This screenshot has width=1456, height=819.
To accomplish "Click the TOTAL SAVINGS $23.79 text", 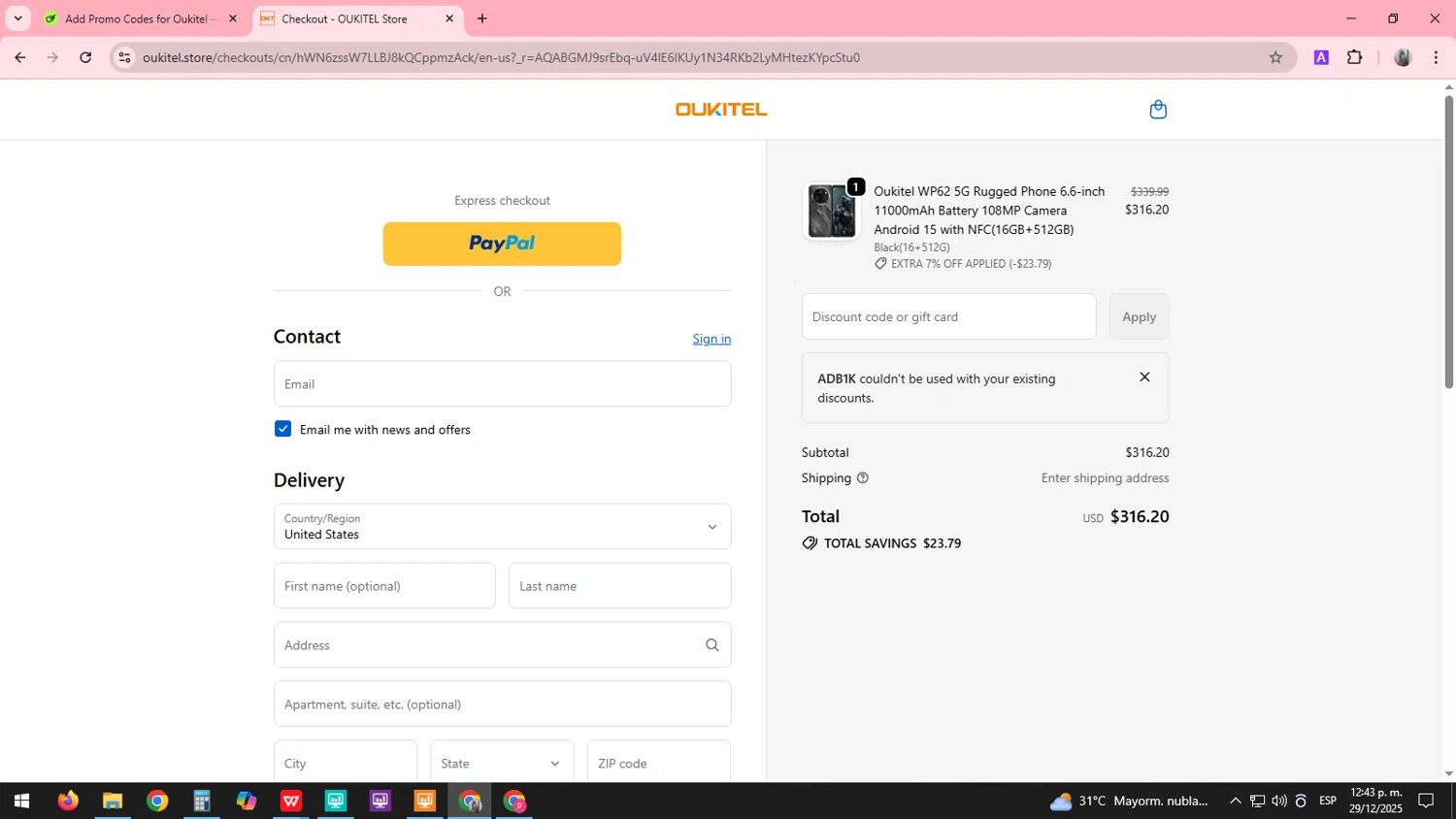I will coord(892,543).
